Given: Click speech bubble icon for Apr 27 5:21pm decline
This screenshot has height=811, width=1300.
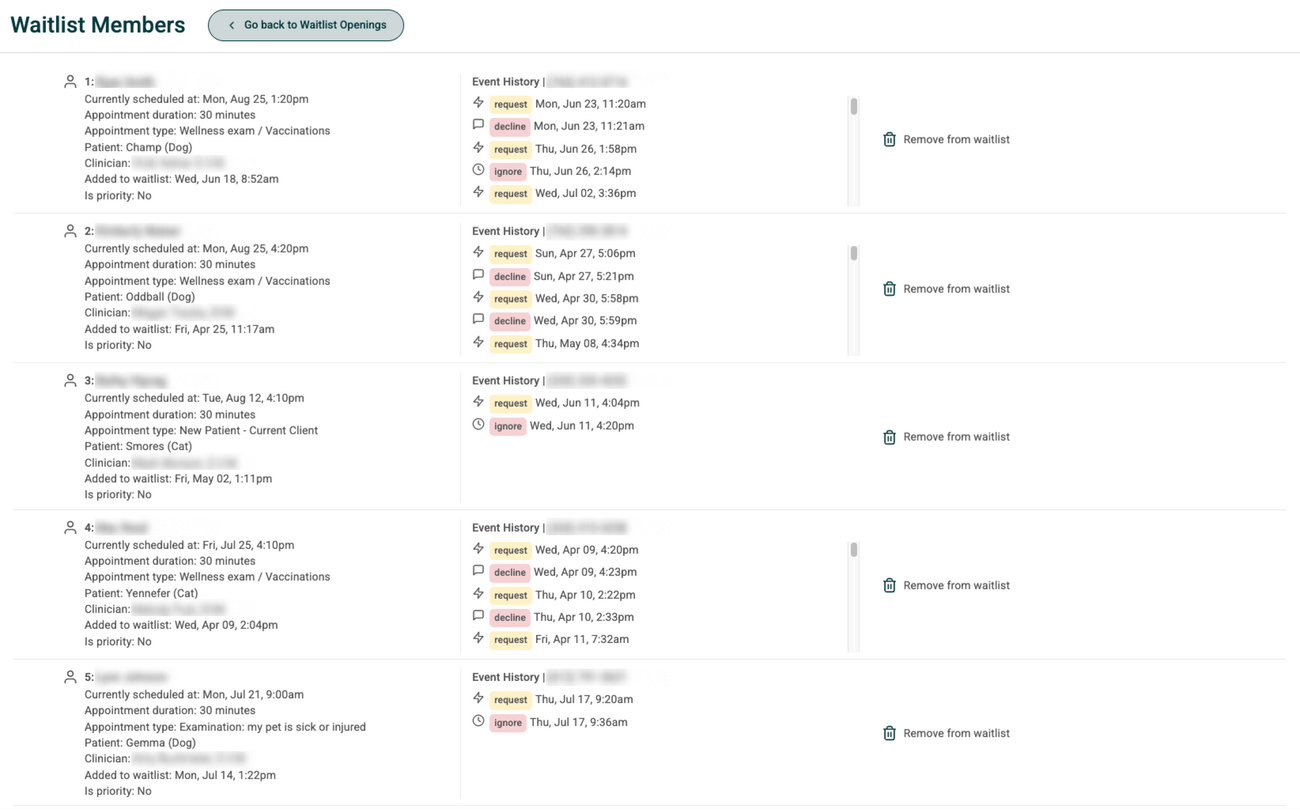Looking at the screenshot, I should [478, 275].
